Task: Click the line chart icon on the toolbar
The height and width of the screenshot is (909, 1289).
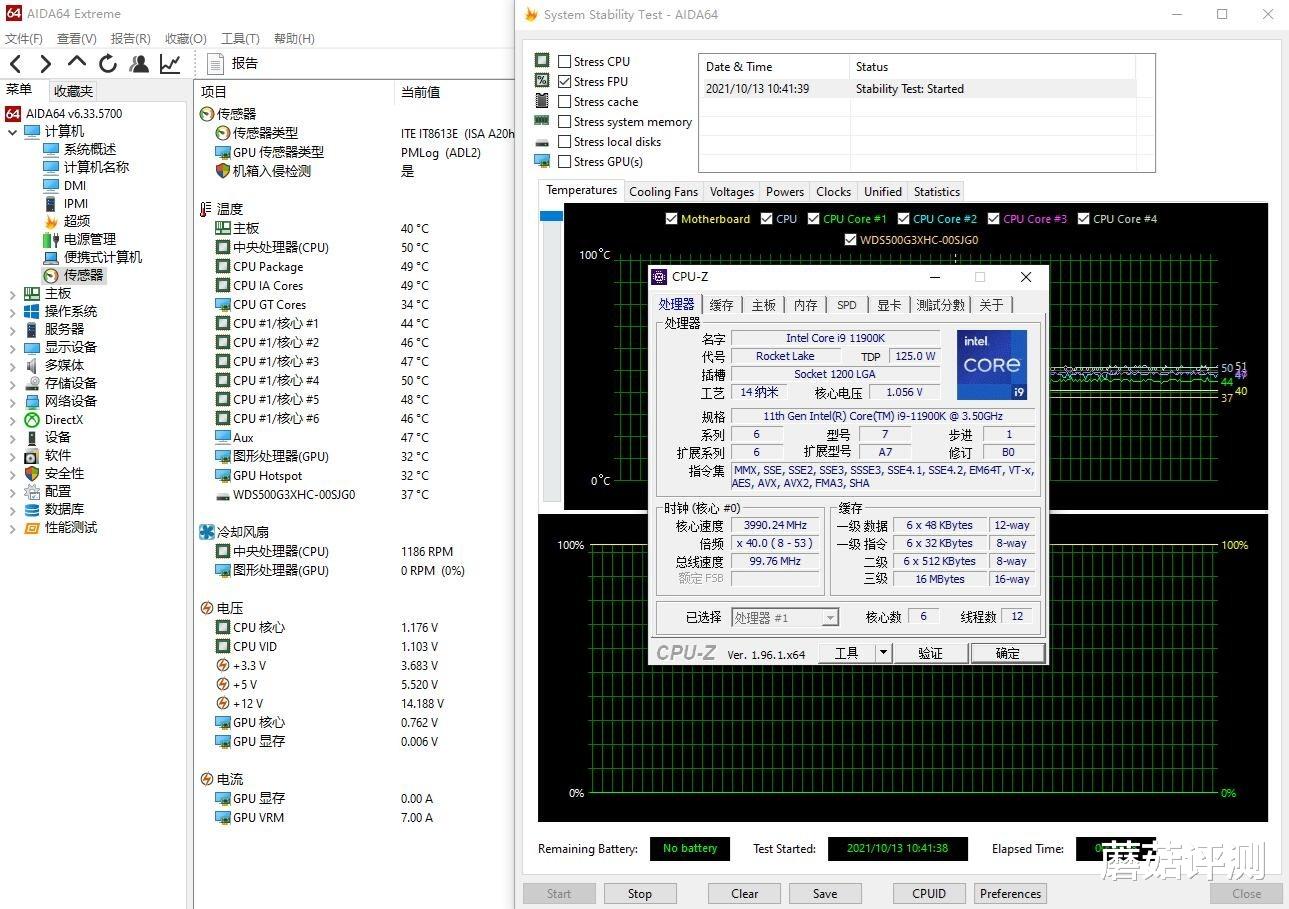Action: coord(170,62)
